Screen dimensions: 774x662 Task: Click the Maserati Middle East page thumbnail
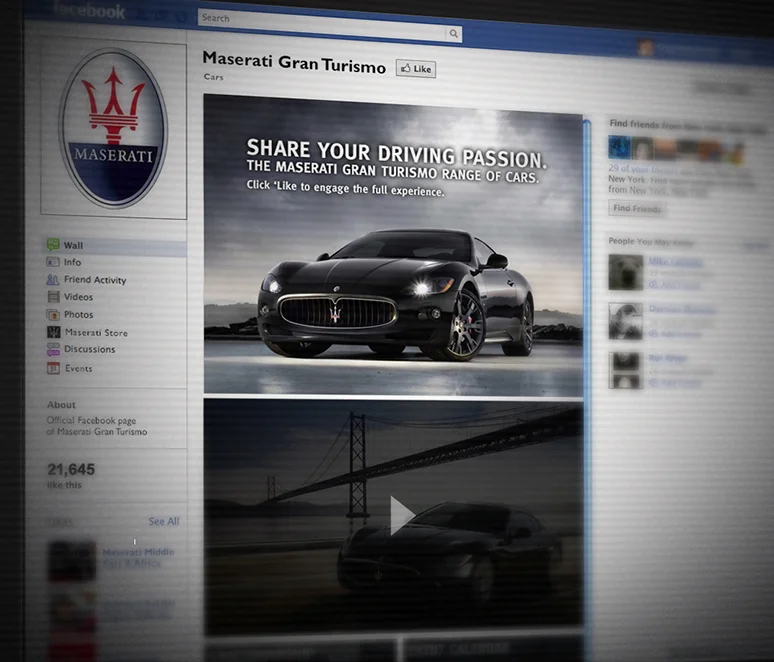tap(72, 561)
